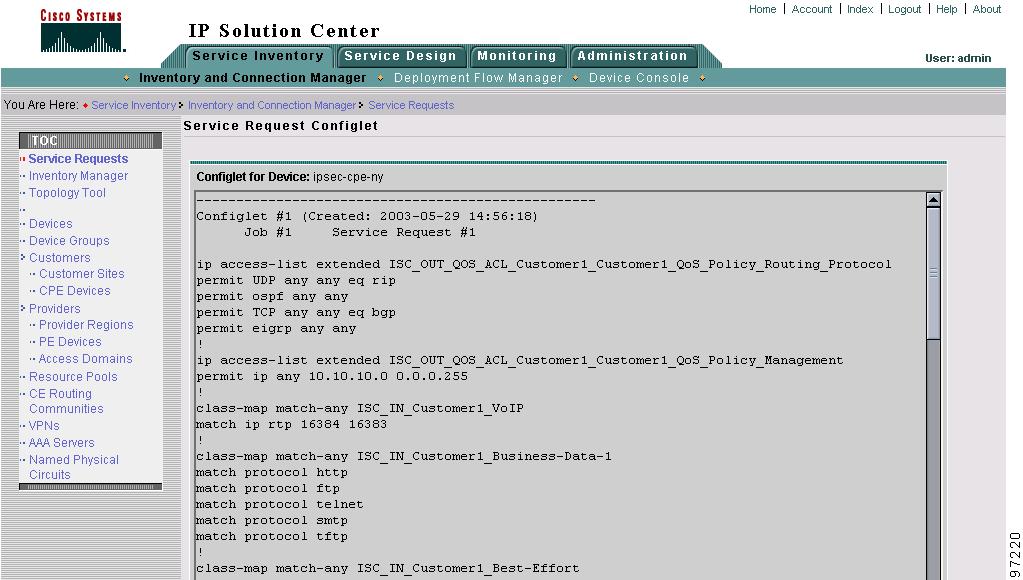The height and width of the screenshot is (580, 1023).
Task: Open the Help link
Action: (946, 9)
